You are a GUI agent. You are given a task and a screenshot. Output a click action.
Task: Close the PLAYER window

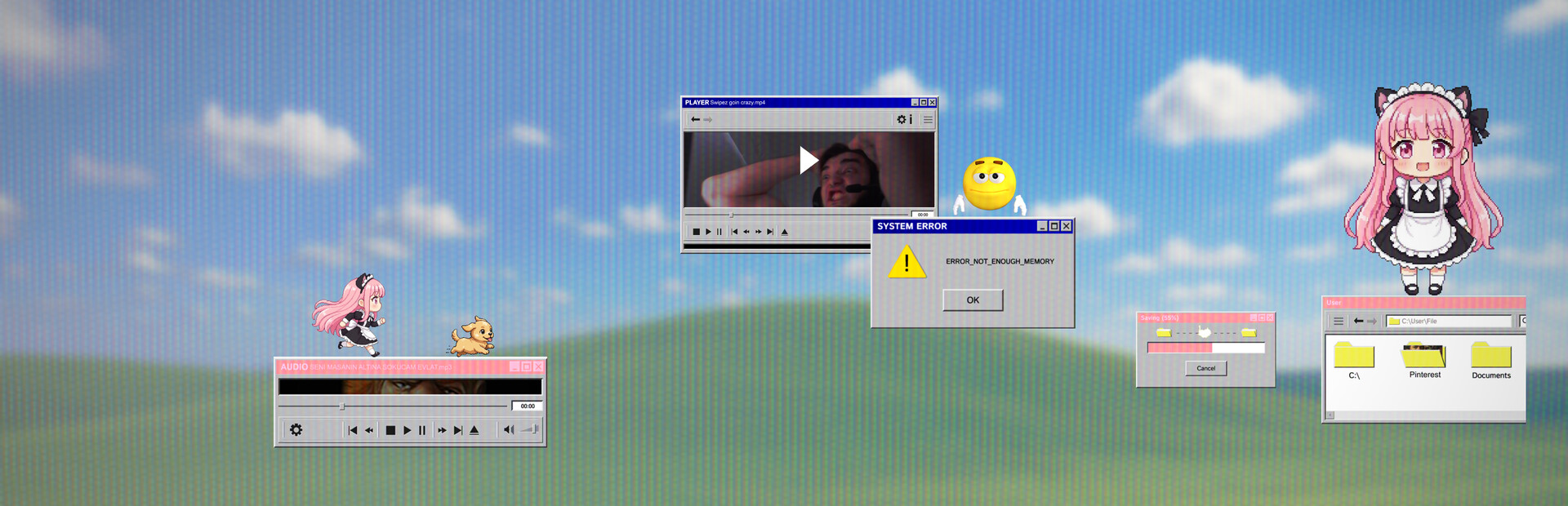[x=932, y=102]
